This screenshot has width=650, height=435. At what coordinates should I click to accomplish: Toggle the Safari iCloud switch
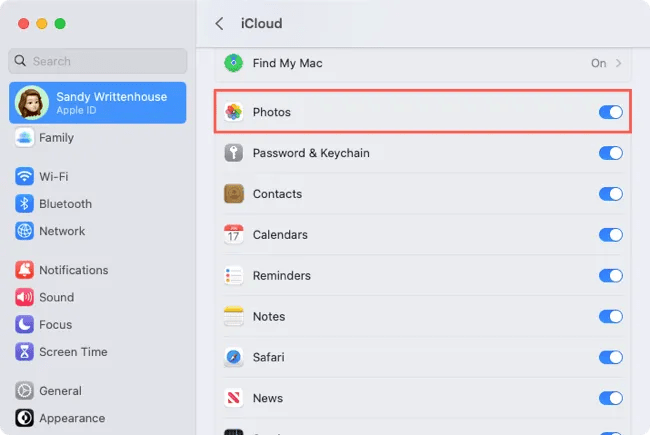(610, 357)
